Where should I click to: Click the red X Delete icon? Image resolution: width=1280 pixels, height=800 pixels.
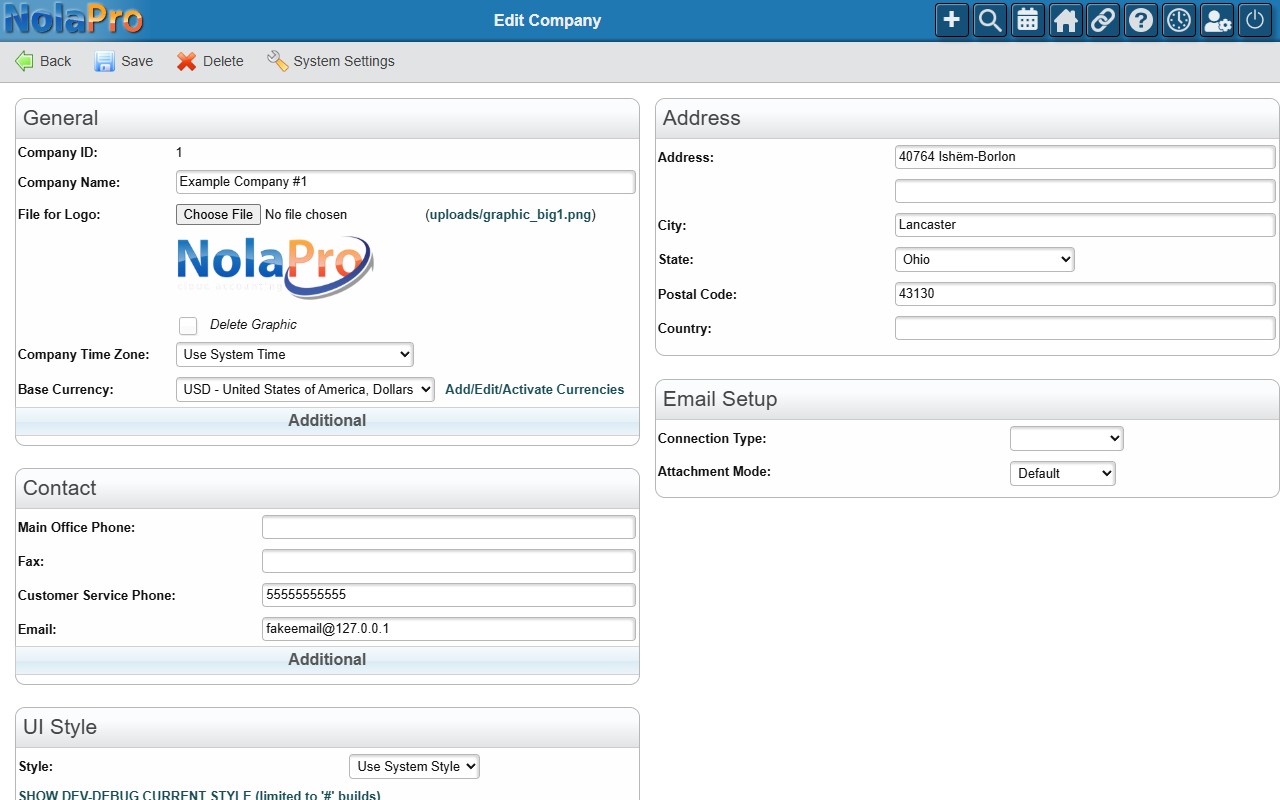pos(187,61)
